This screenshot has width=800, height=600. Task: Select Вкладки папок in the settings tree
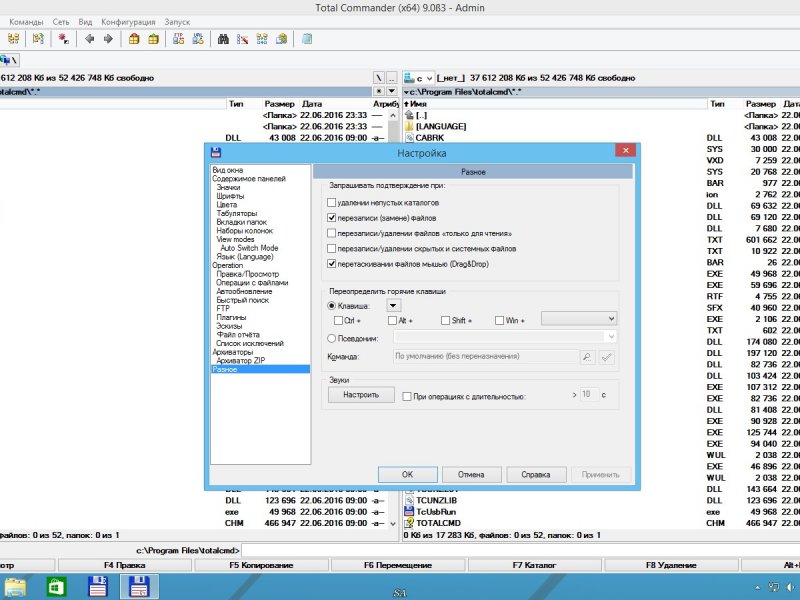click(241, 222)
